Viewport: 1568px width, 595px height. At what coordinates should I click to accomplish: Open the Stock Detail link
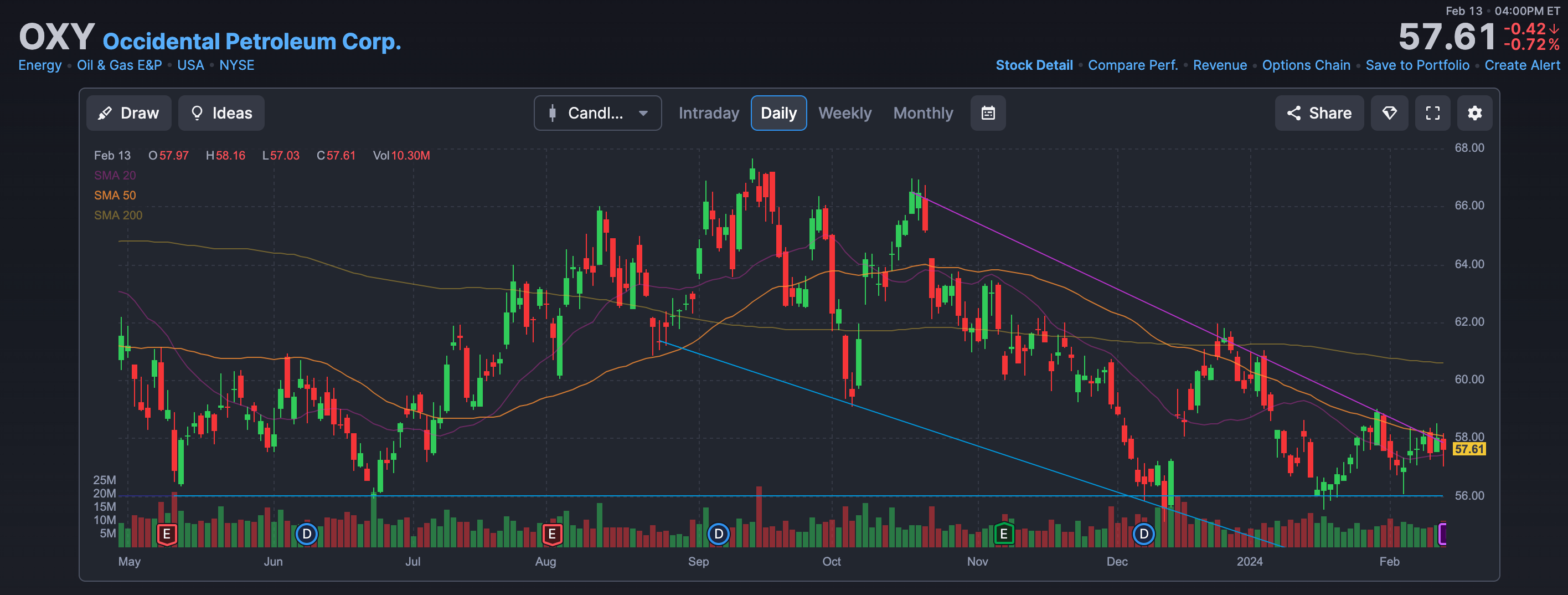point(1034,65)
